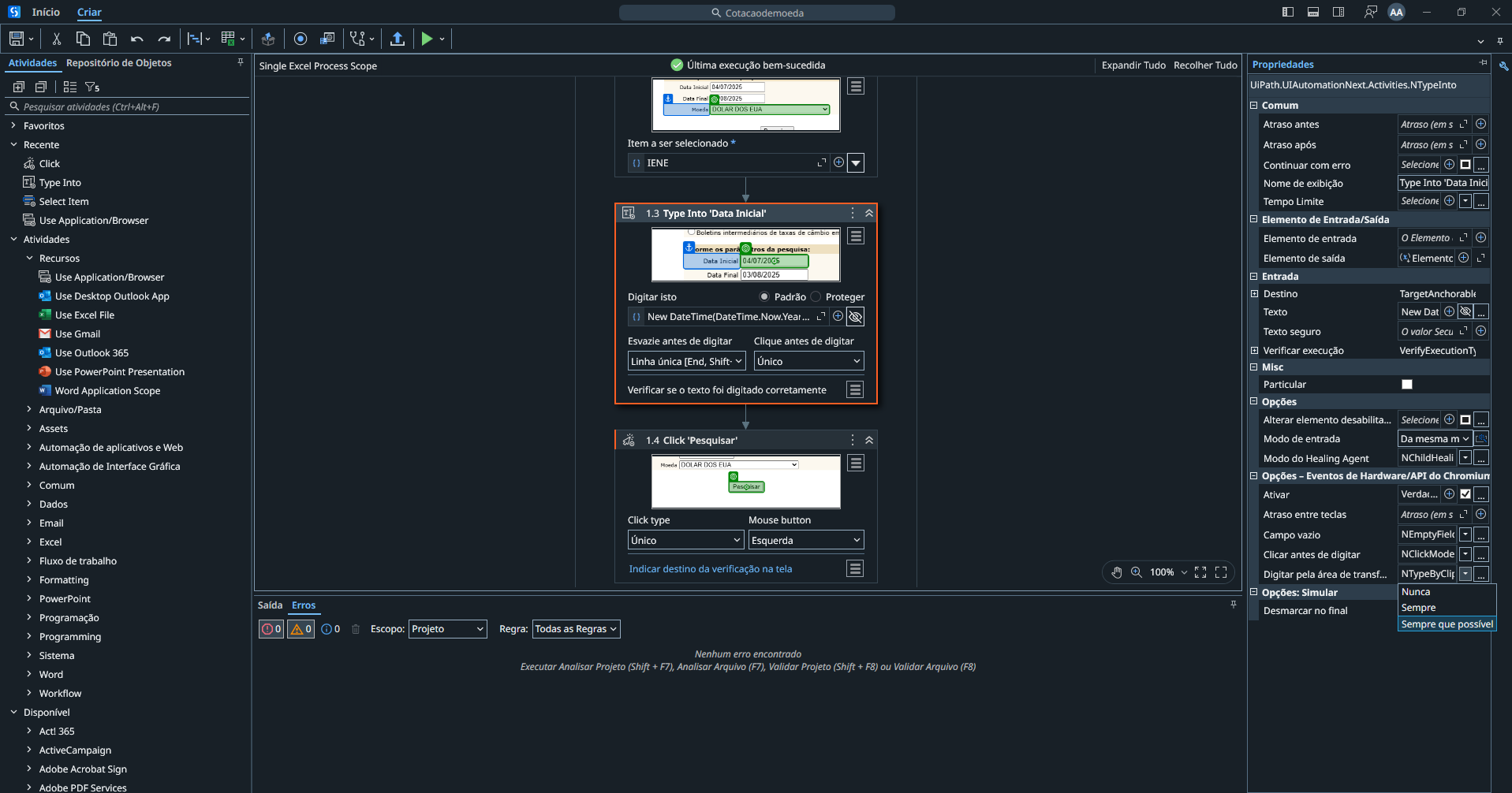
Task: Click the Cotacaodemoeda title search box
Action: [x=757, y=13]
